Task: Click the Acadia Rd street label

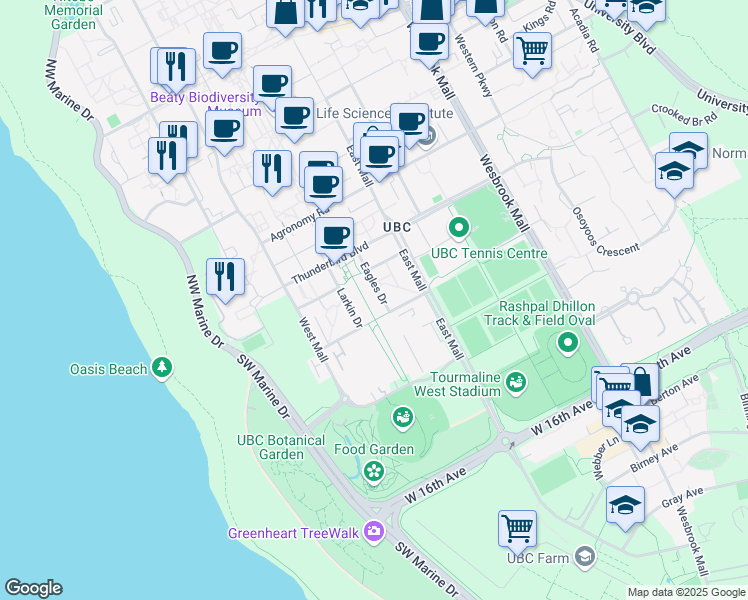Action: tap(583, 30)
